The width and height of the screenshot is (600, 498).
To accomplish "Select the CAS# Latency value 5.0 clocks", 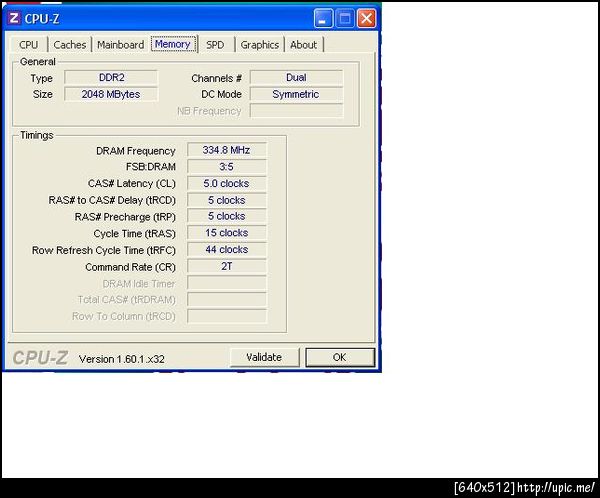I will point(227,183).
